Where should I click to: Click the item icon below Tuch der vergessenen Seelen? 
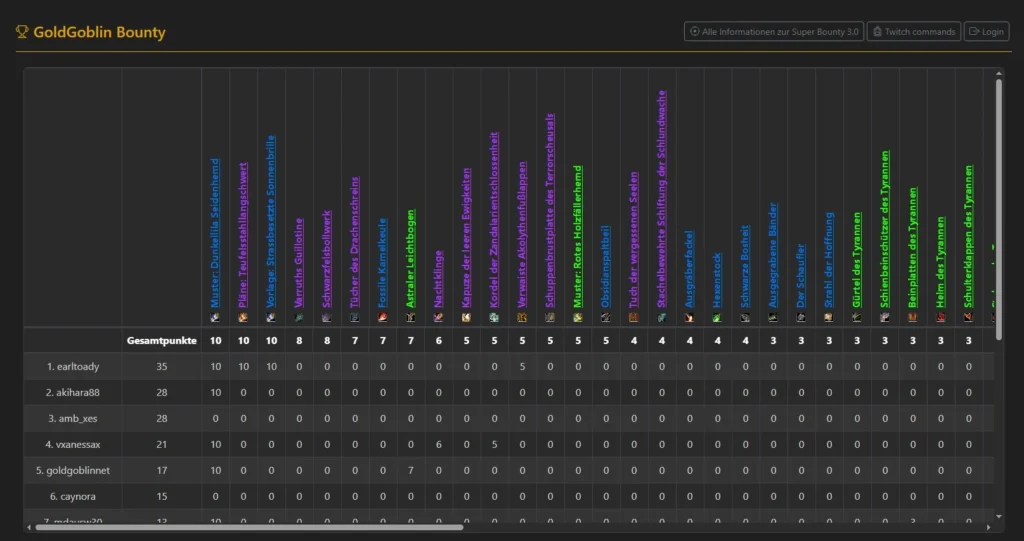click(x=633, y=318)
